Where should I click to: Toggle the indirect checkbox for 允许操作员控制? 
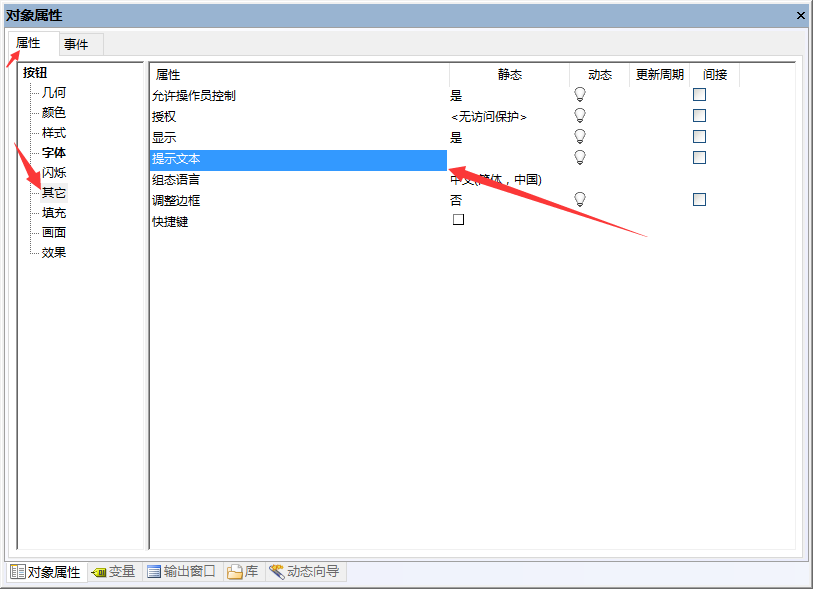[700, 95]
